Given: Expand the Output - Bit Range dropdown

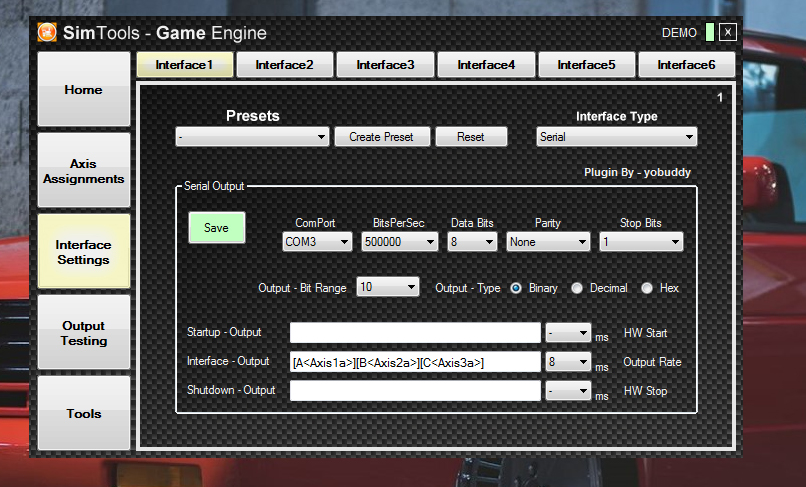Looking at the screenshot, I should tap(388, 287).
